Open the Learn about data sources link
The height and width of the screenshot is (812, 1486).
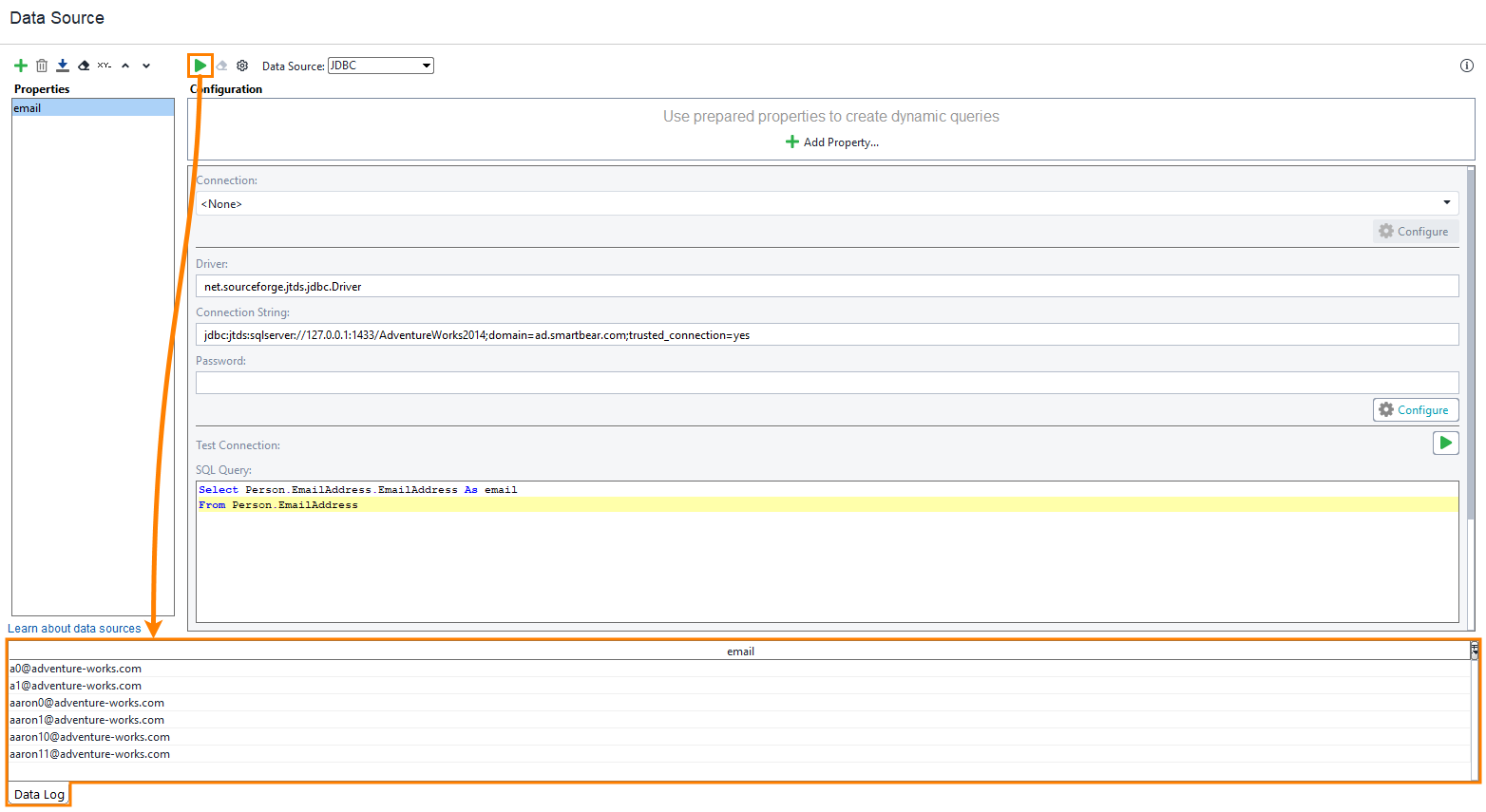(75, 628)
